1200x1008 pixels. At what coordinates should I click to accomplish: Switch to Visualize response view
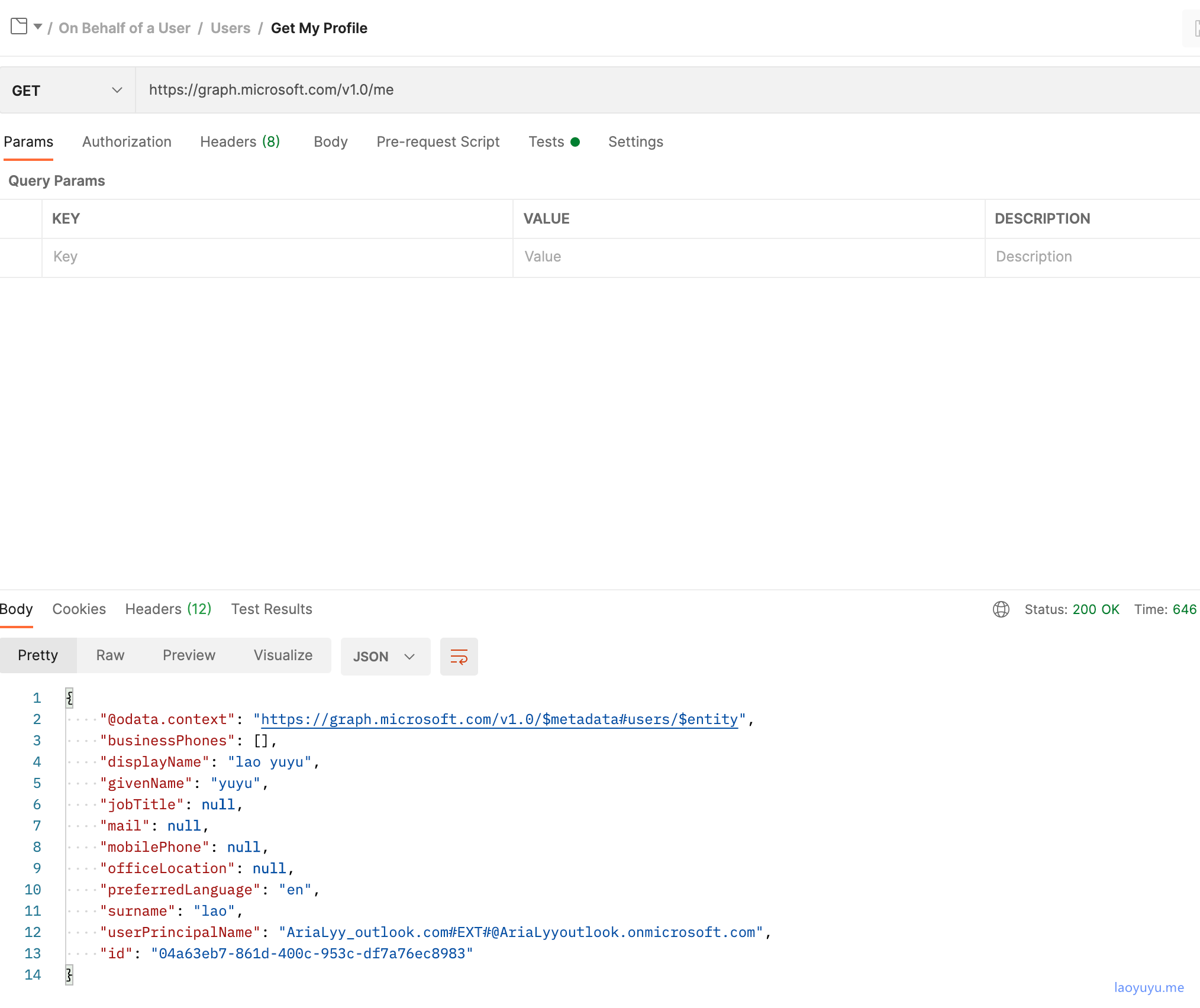tap(283, 655)
